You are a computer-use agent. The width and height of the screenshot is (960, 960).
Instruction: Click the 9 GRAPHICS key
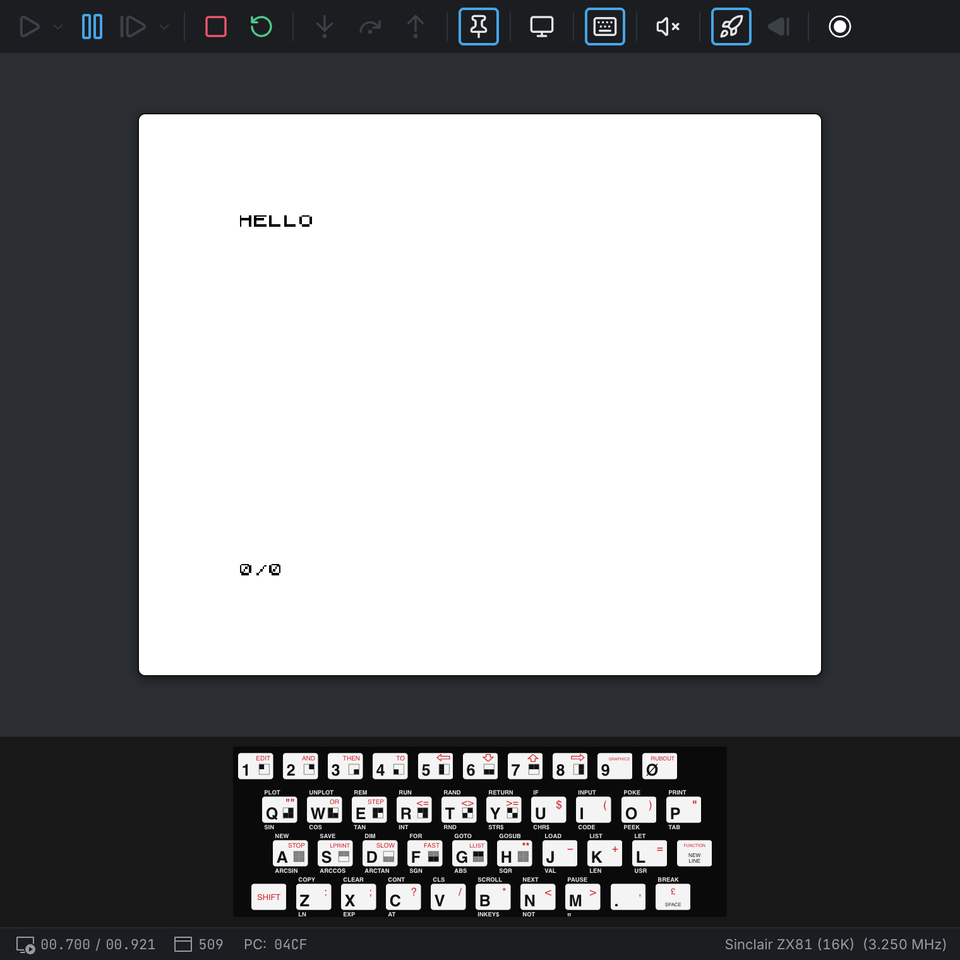(x=615, y=767)
